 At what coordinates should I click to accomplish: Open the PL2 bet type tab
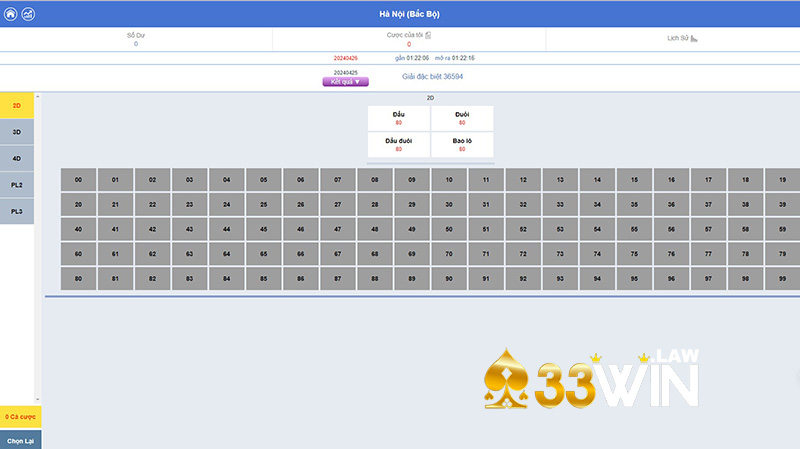pyautogui.click(x=17, y=185)
